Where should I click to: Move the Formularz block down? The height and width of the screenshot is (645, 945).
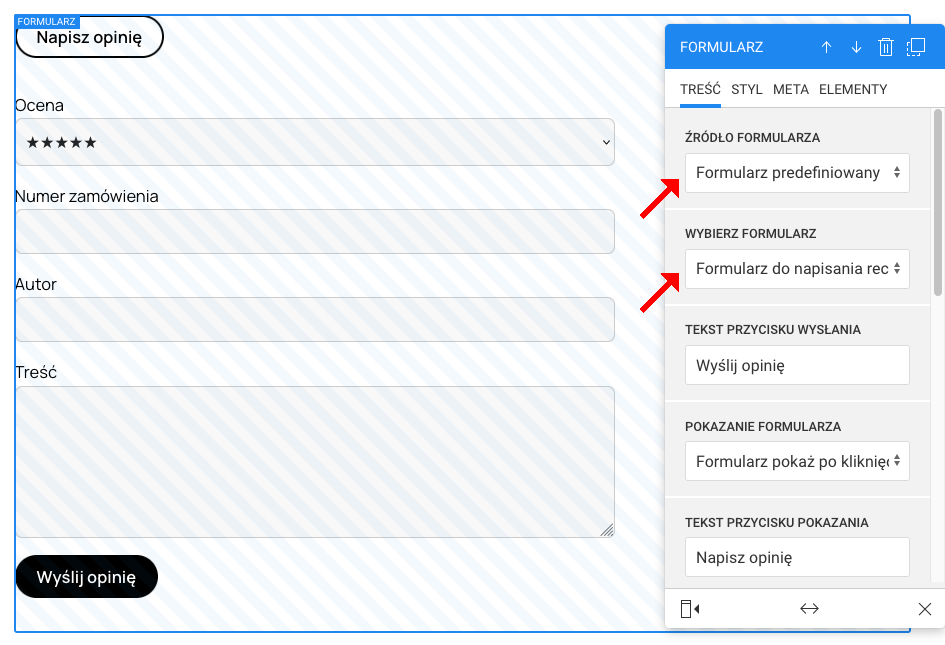pyautogui.click(x=856, y=47)
